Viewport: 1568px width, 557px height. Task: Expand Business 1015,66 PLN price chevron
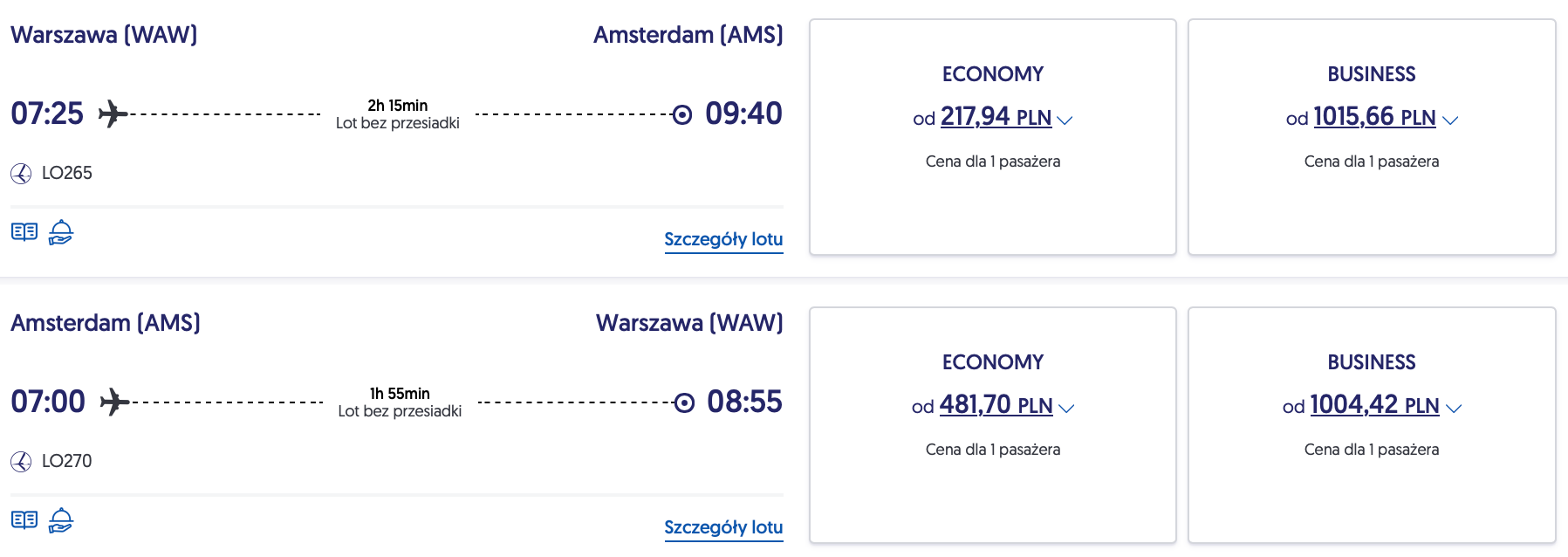click(1450, 120)
